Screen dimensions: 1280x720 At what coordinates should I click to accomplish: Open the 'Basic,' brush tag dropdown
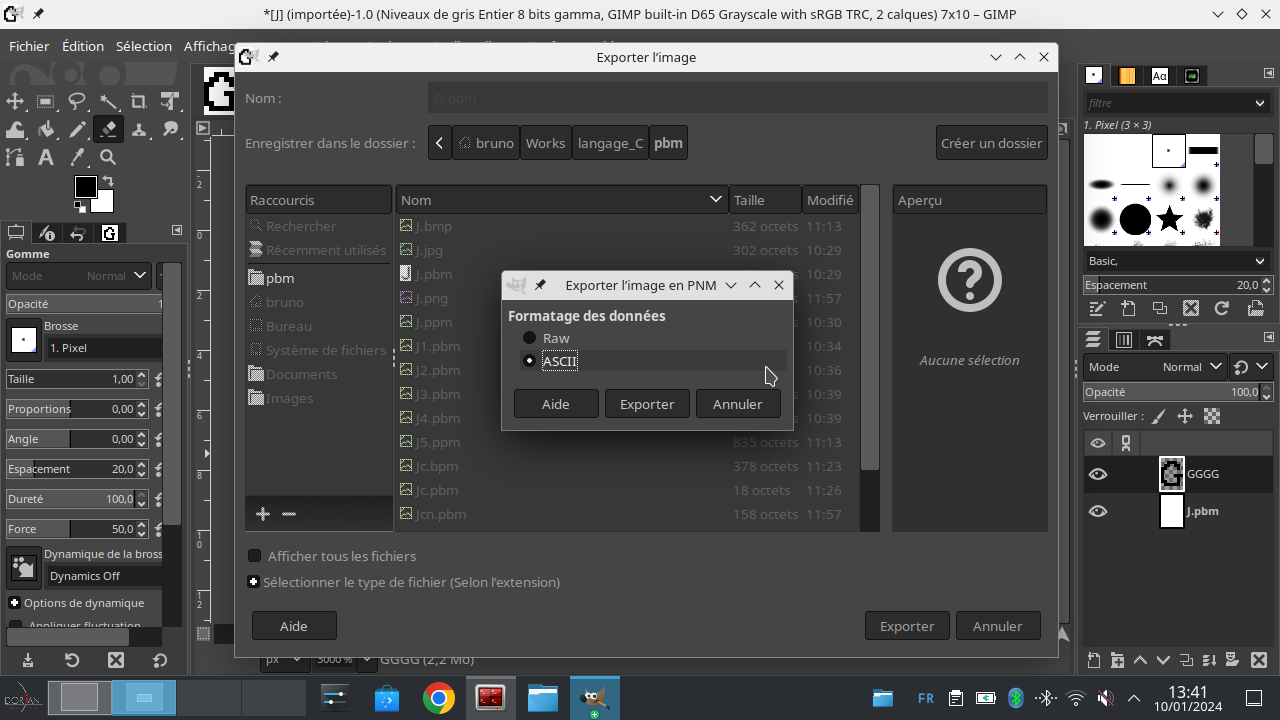tap(1176, 261)
